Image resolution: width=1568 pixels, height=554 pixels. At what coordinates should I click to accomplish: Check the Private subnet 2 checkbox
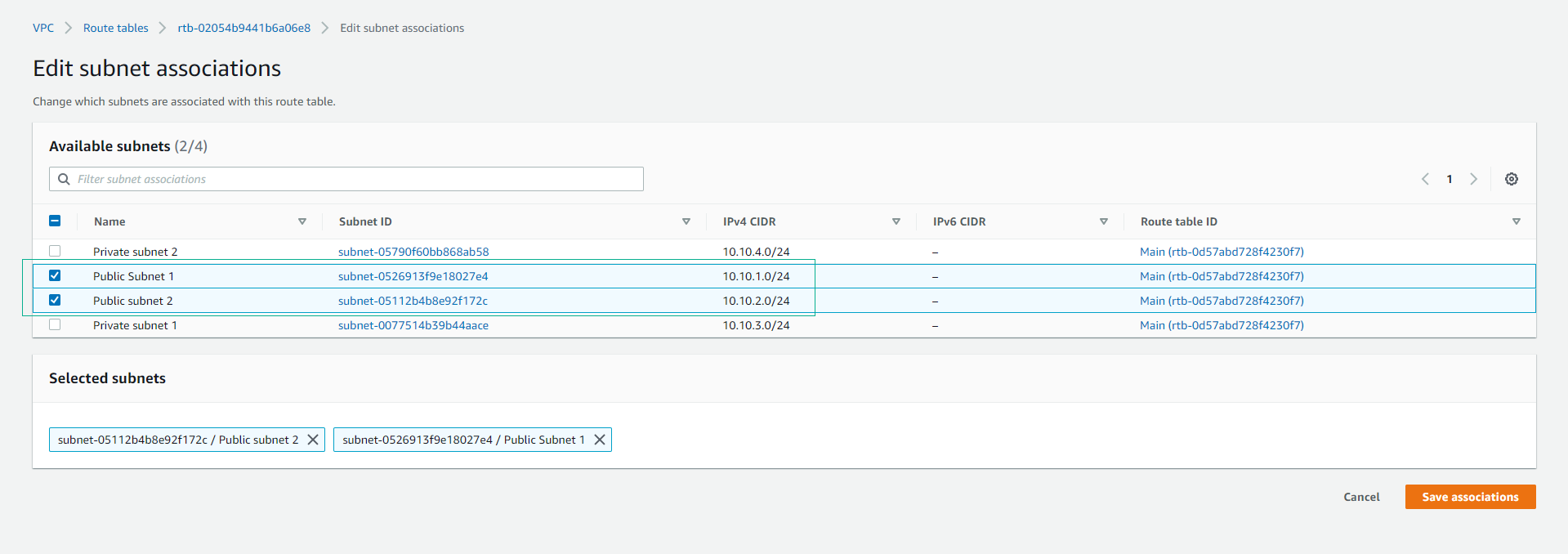(55, 251)
